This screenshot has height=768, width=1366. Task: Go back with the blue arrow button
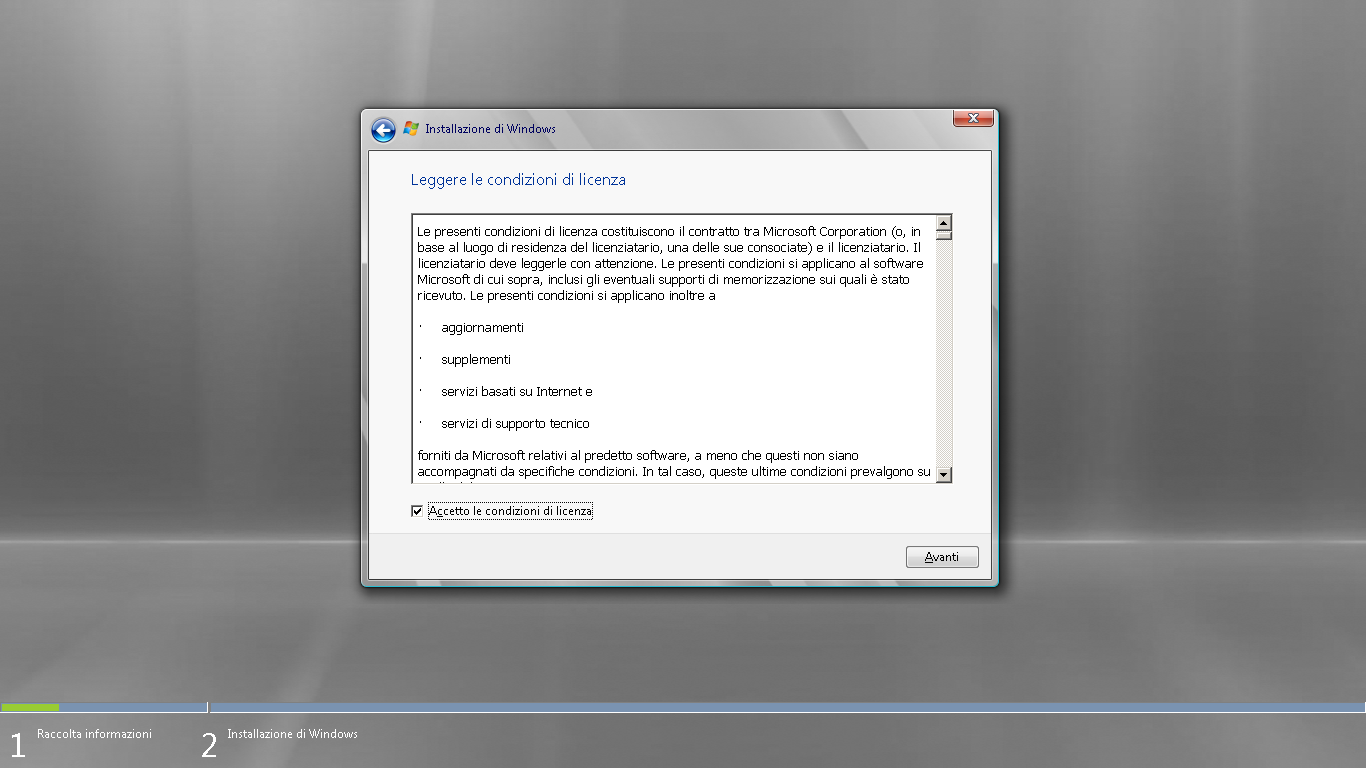(383, 130)
